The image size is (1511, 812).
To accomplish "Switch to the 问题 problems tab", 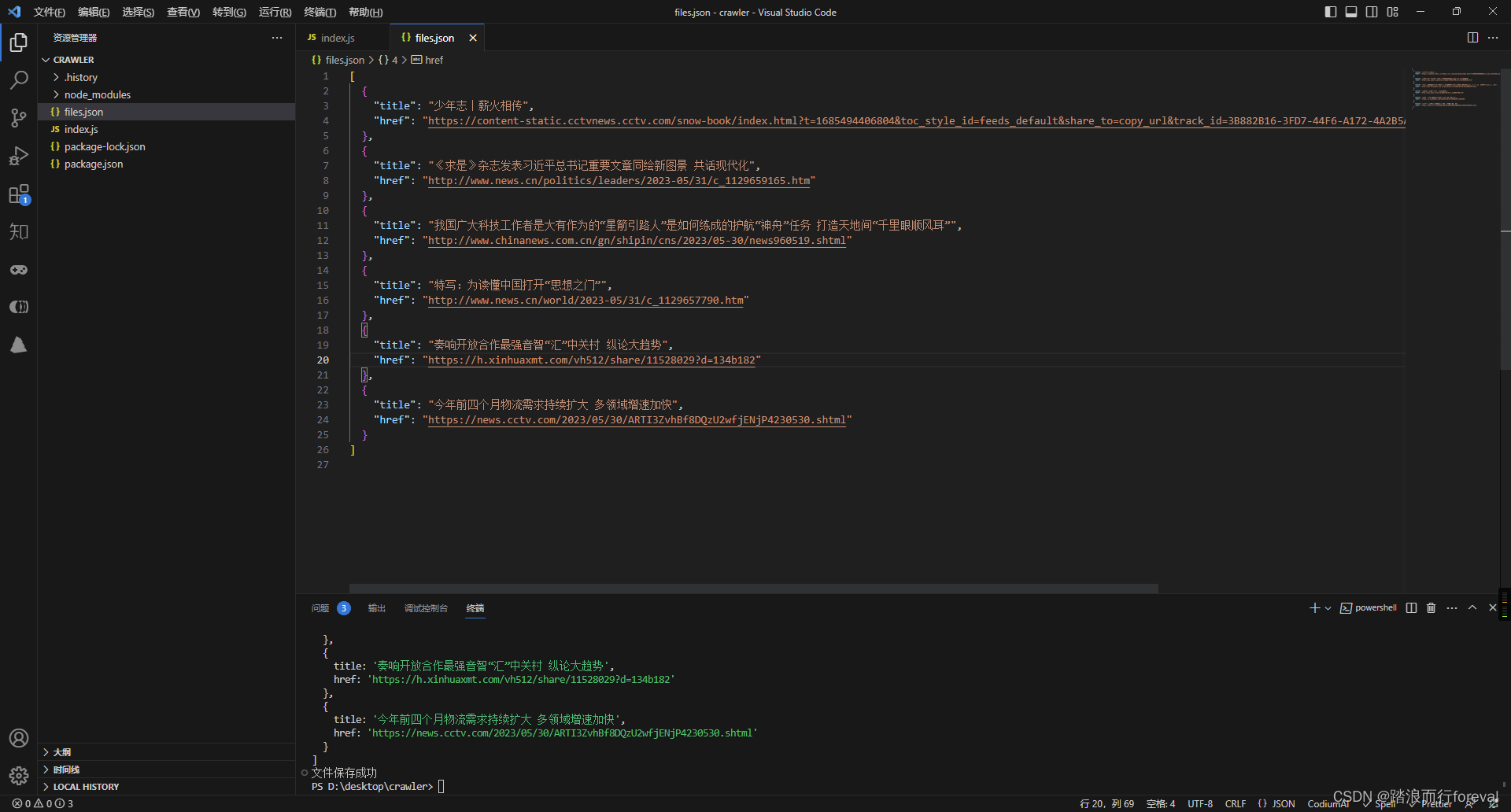I will click(331, 608).
